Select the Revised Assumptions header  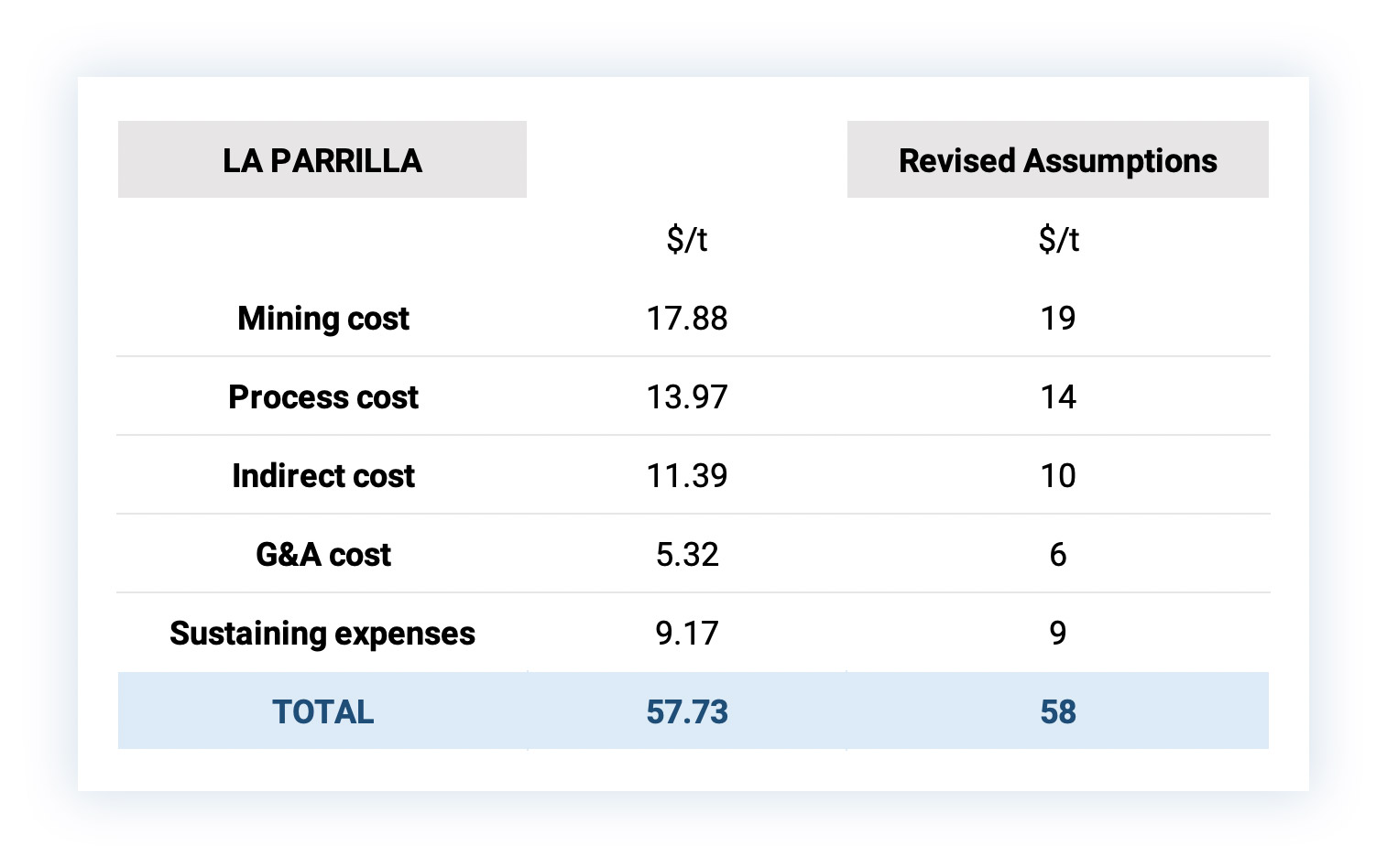[x=1058, y=159]
